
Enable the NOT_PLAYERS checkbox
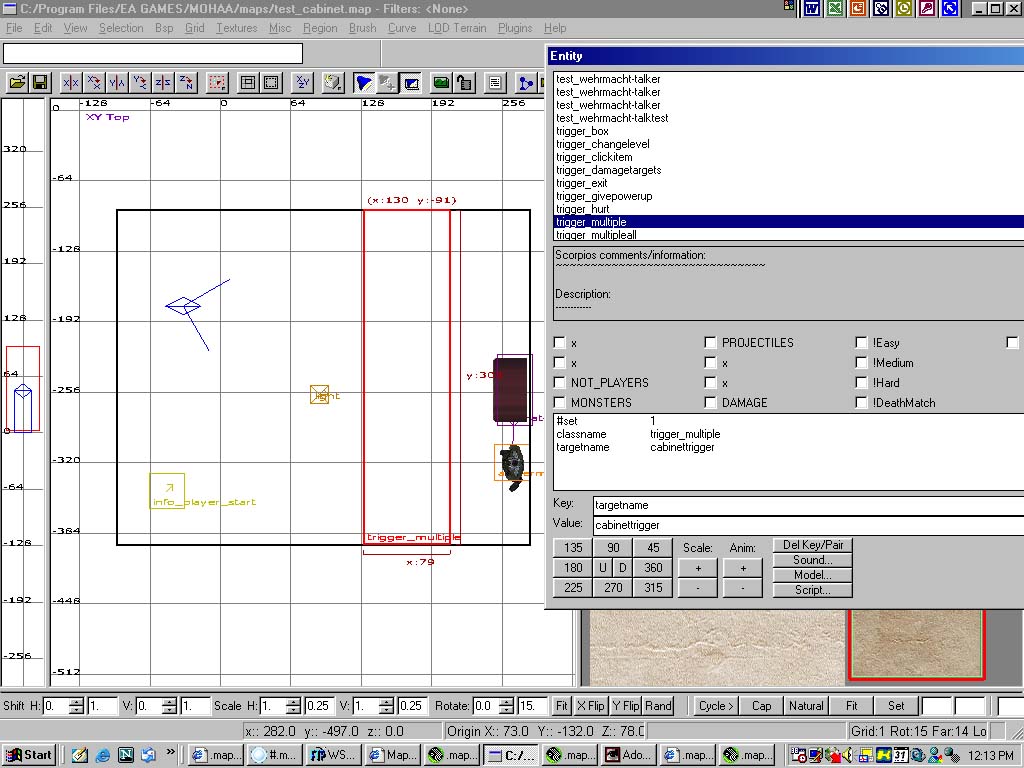(x=560, y=383)
